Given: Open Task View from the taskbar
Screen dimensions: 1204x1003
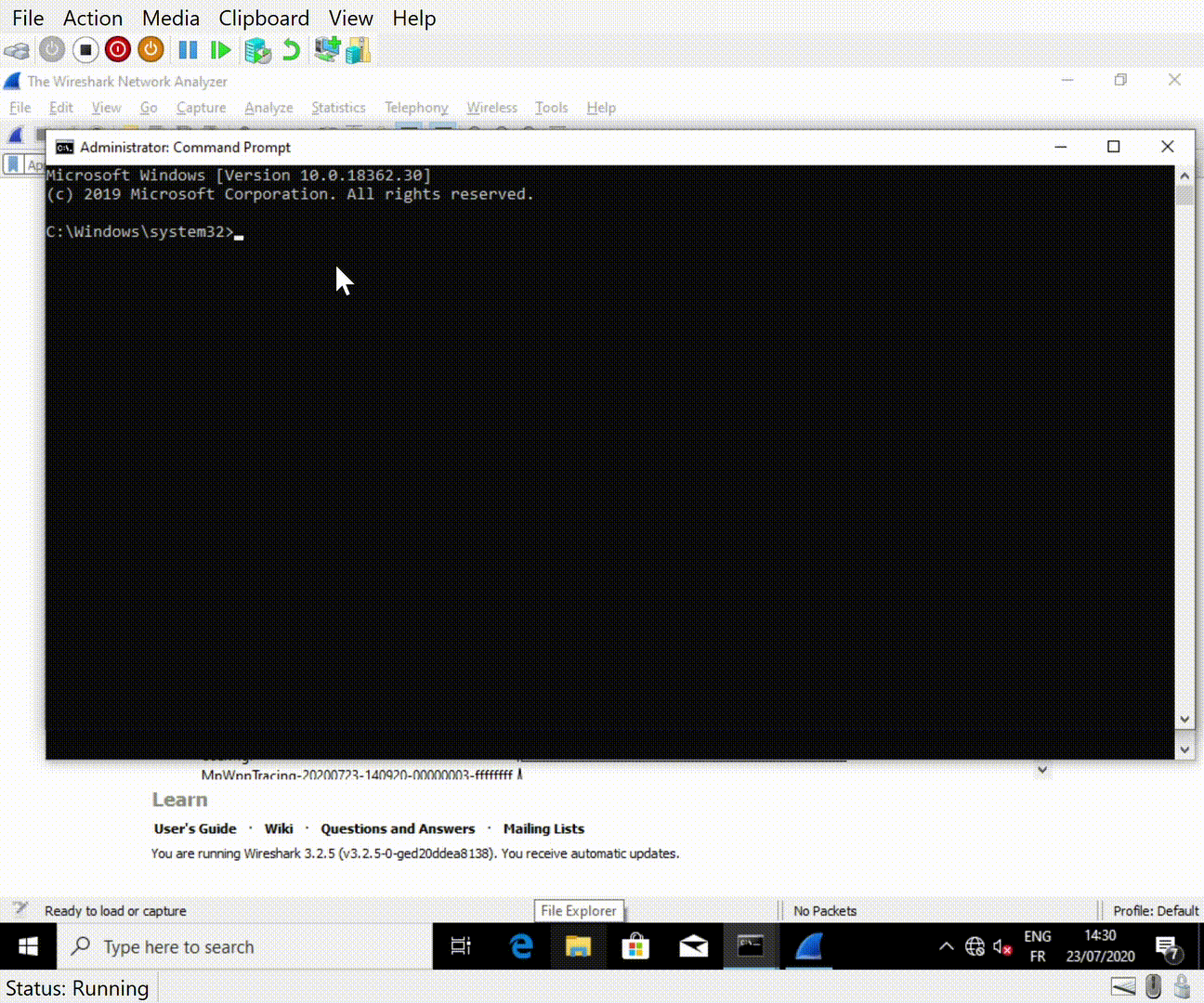Looking at the screenshot, I should pyautogui.click(x=461, y=946).
